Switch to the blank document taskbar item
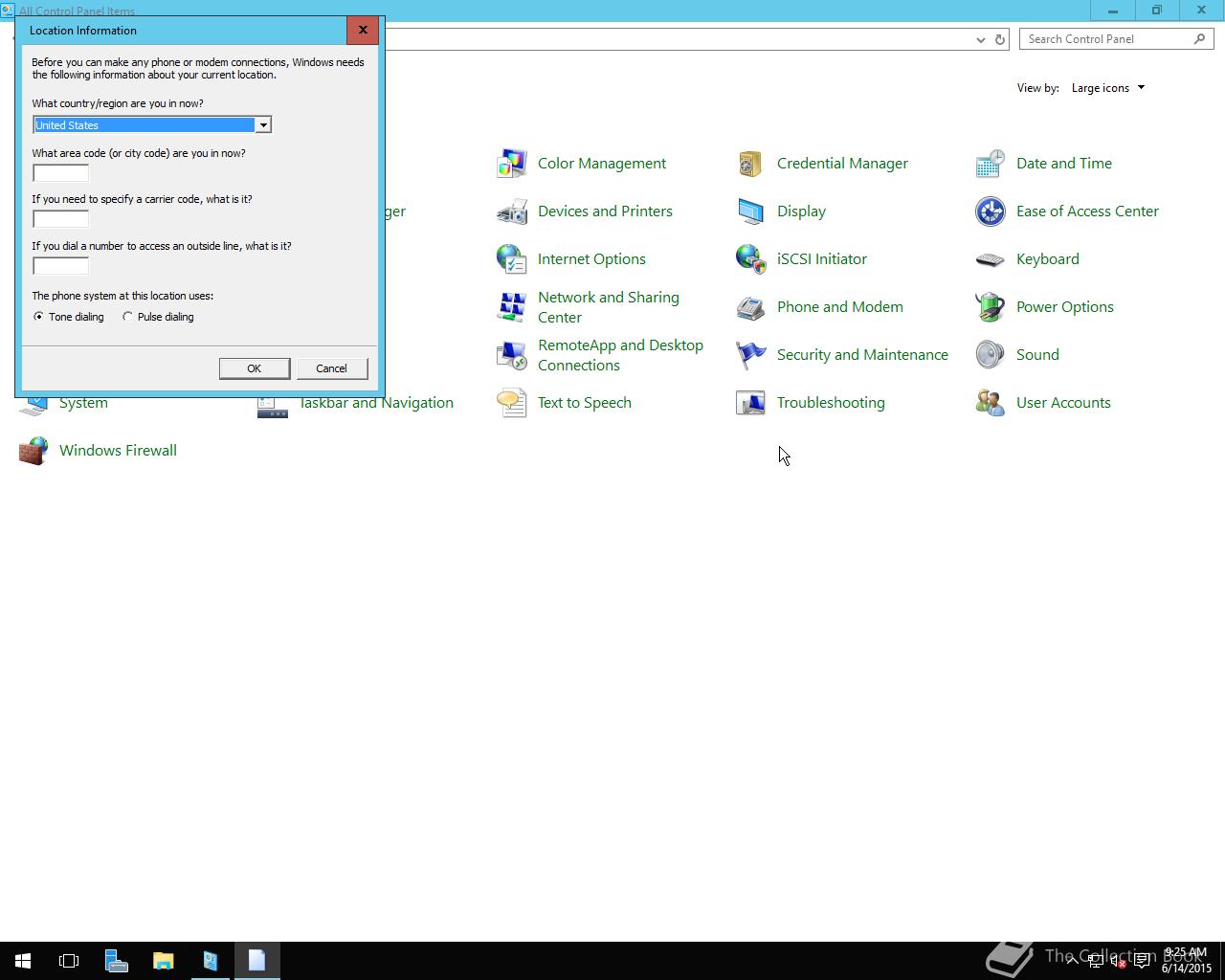The height and width of the screenshot is (980, 1225). [256, 961]
